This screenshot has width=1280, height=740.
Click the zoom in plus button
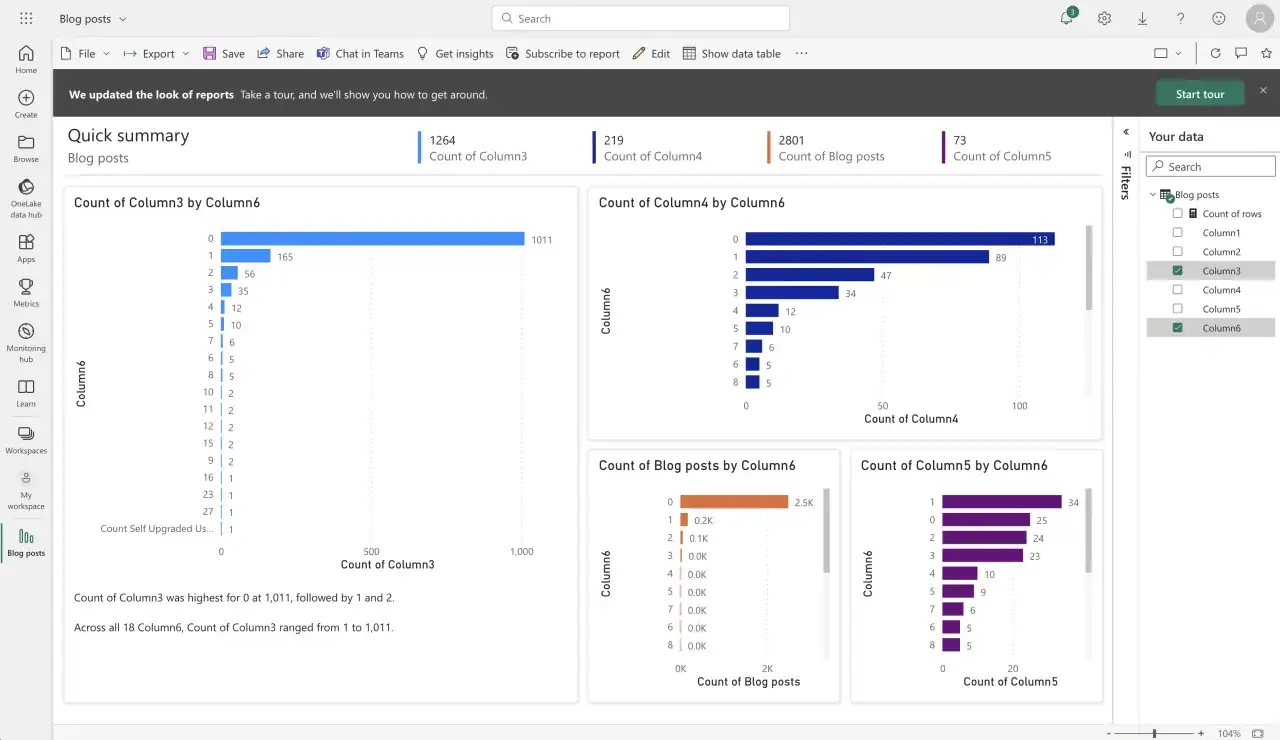click(x=1201, y=733)
